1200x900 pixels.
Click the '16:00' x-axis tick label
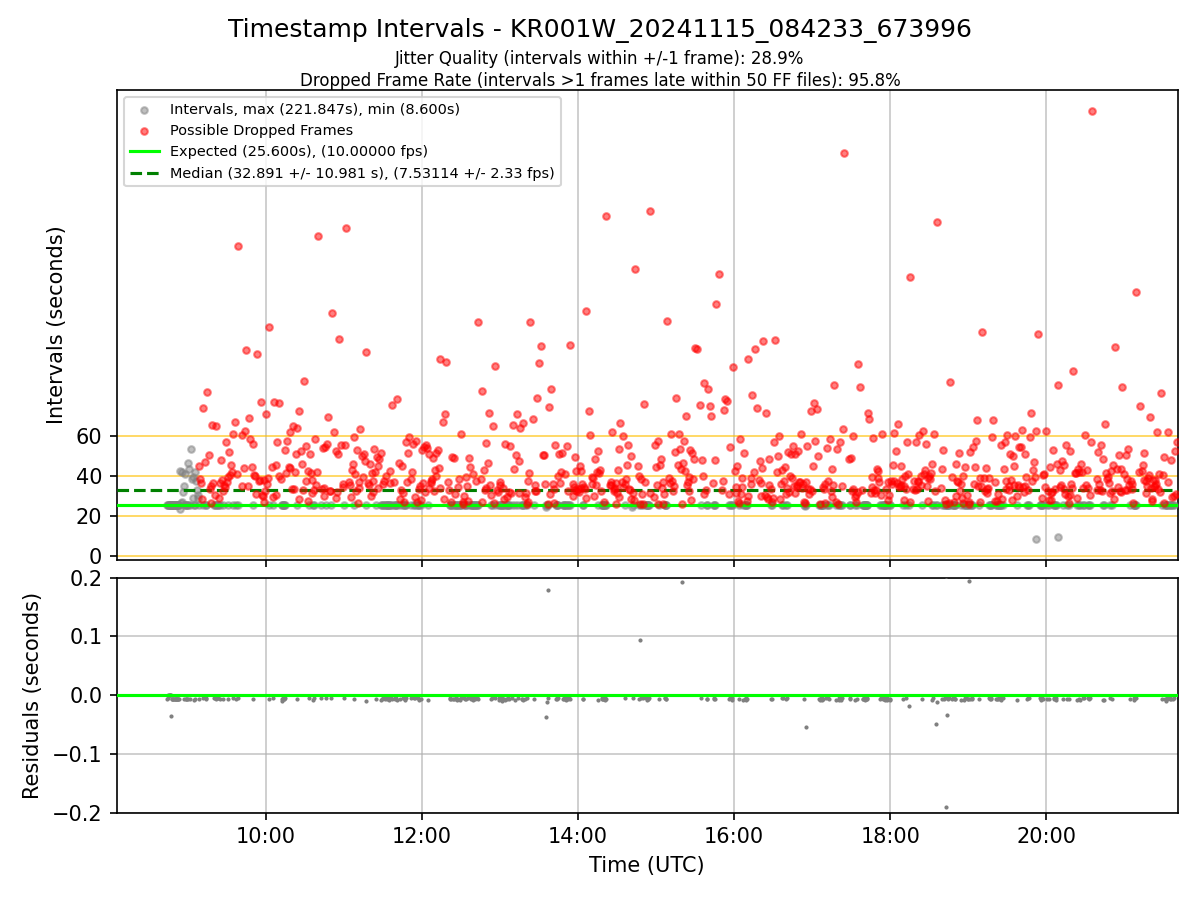click(734, 837)
